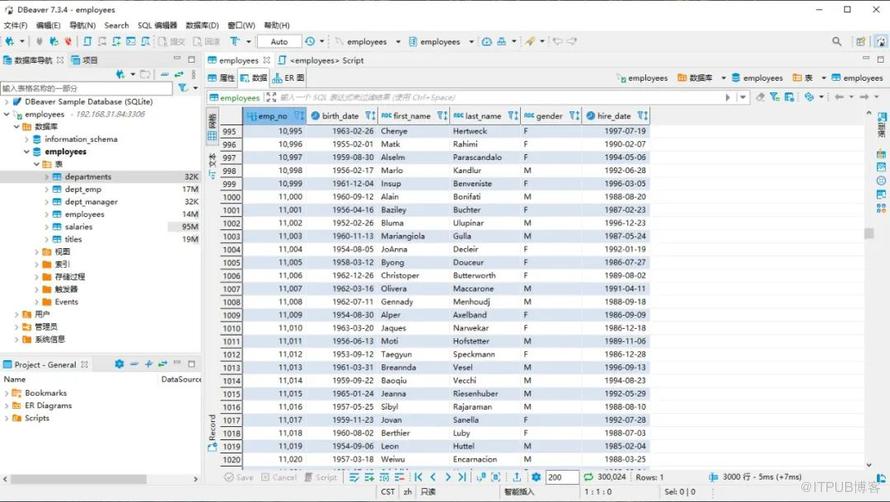Click cell with last name Butterworth
The image size is (890, 502).
point(486,275)
